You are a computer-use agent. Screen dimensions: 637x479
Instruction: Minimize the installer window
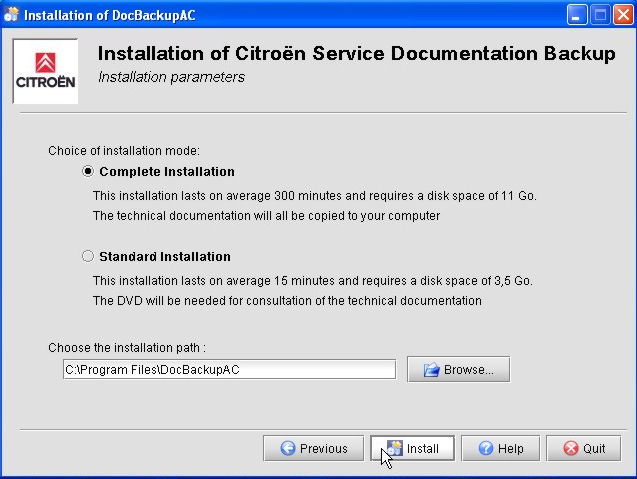click(x=578, y=15)
